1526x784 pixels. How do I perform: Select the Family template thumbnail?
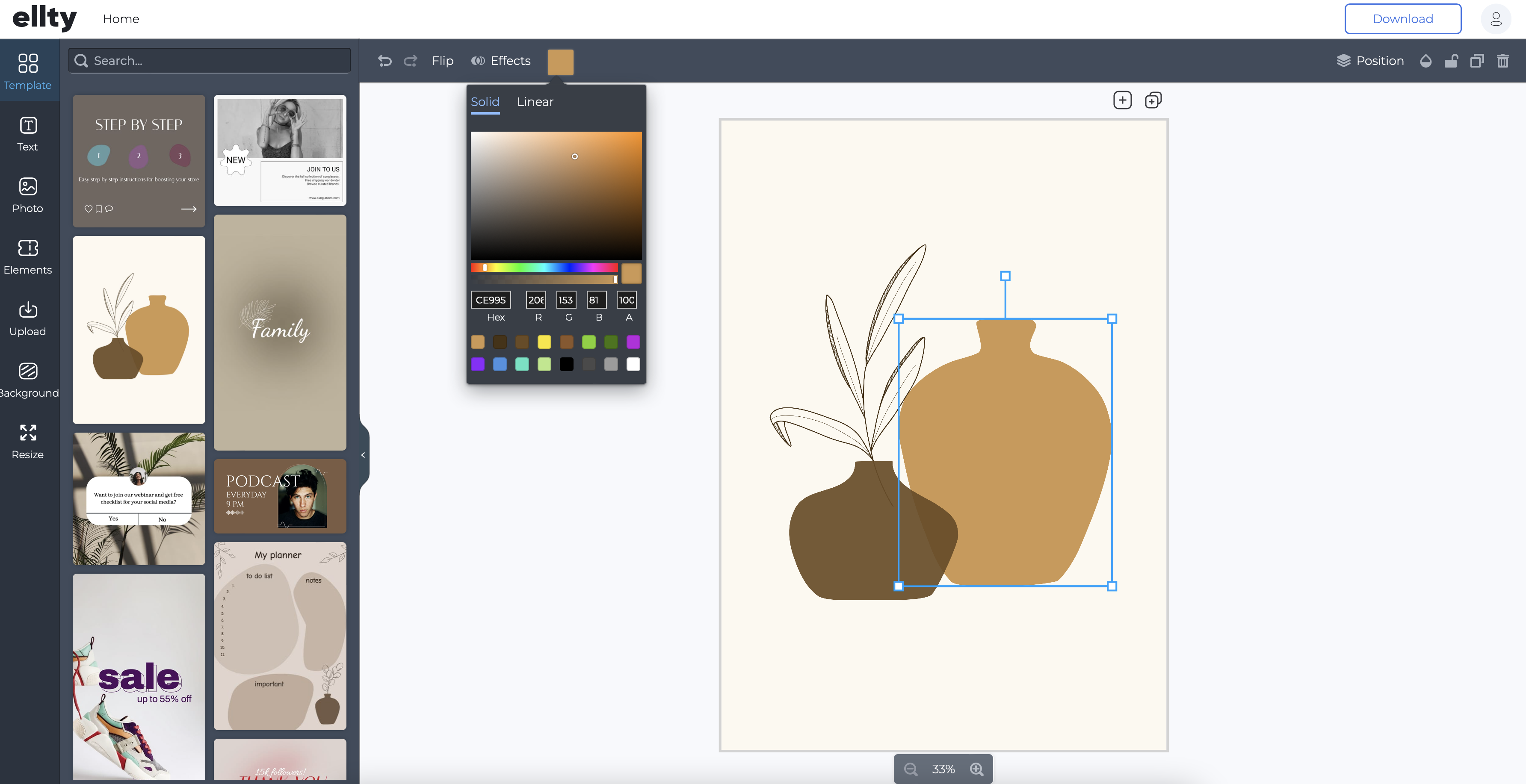[x=280, y=332]
